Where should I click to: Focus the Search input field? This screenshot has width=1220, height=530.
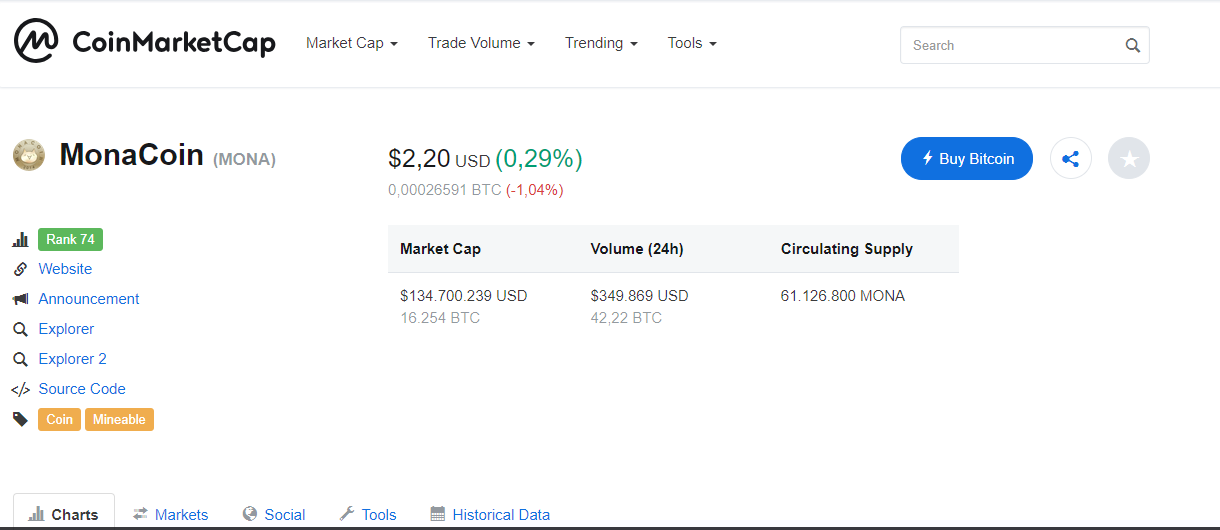pyautogui.click(x=1010, y=45)
